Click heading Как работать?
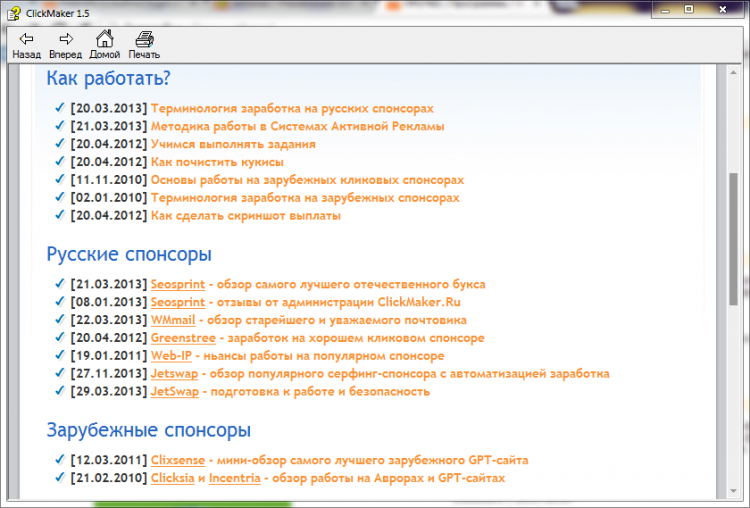Image resolution: width=750 pixels, height=508 pixels. tap(109, 78)
